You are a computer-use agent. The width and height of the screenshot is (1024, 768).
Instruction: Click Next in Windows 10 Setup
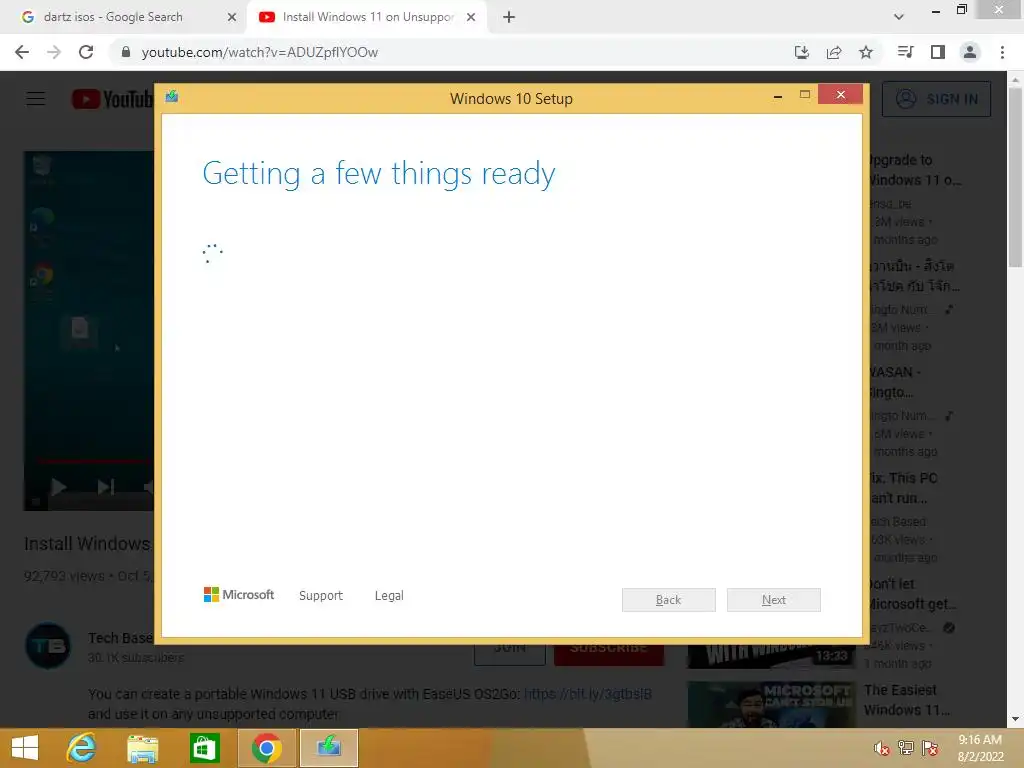[x=774, y=600]
